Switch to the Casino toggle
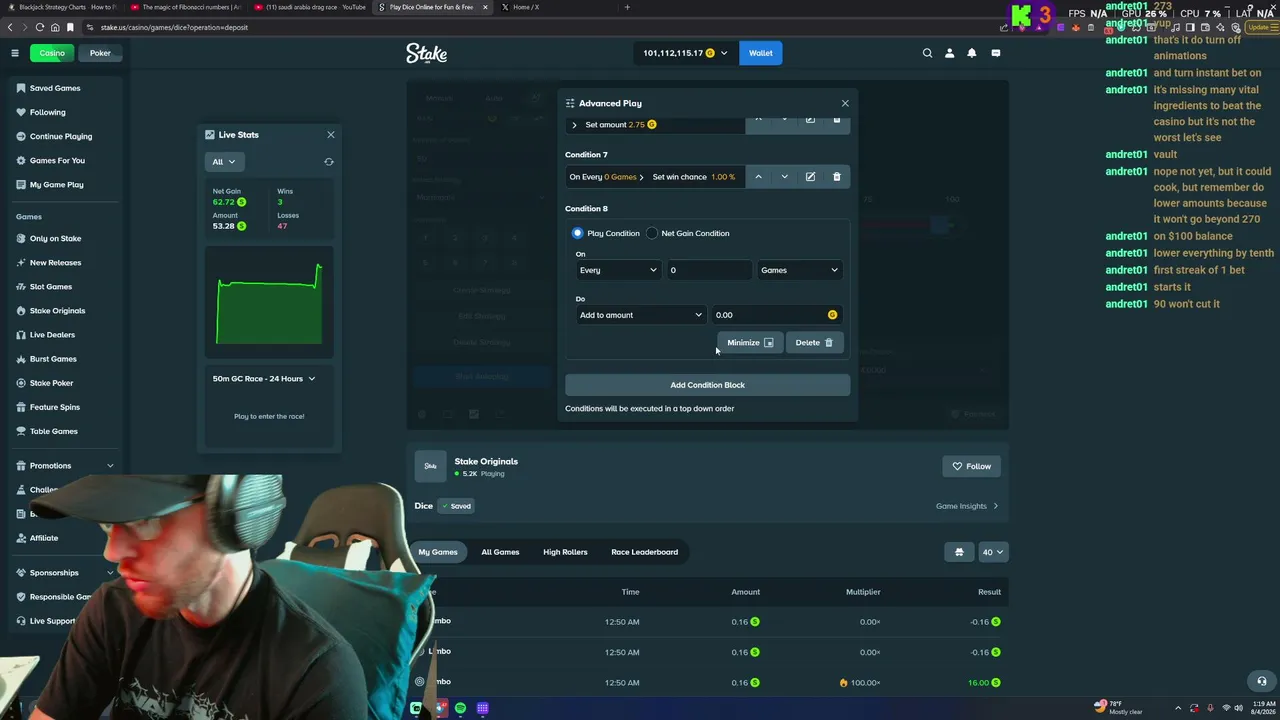 (52, 53)
